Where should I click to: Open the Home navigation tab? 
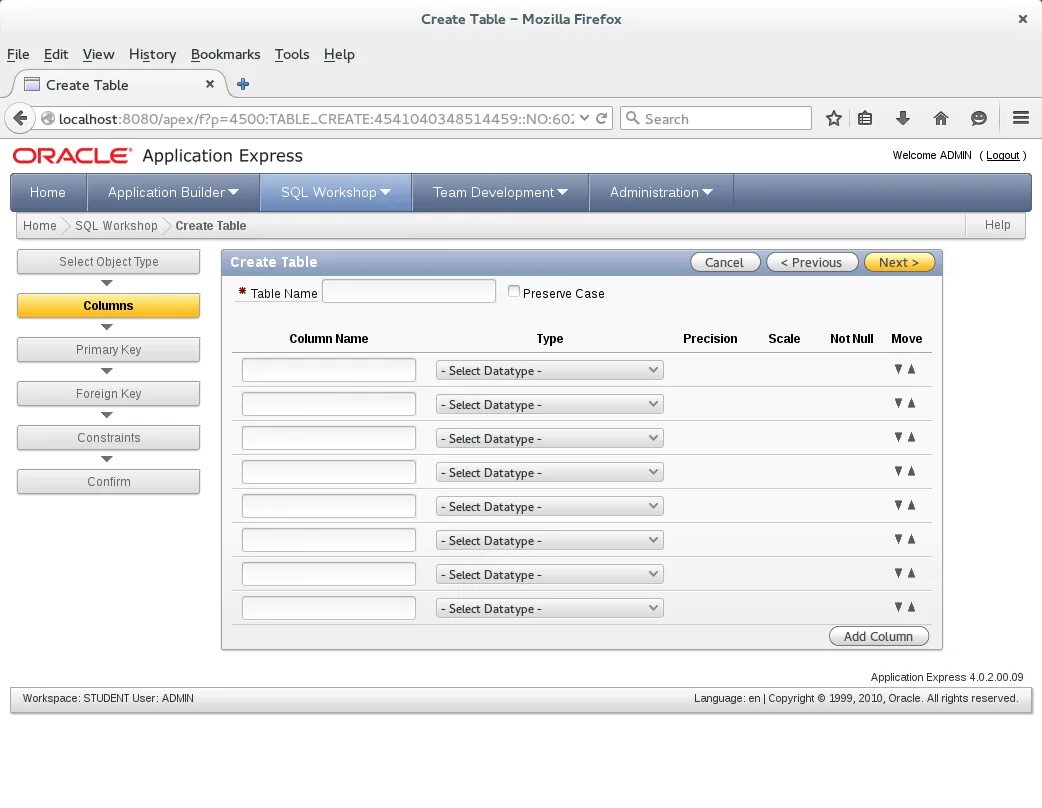(48, 192)
